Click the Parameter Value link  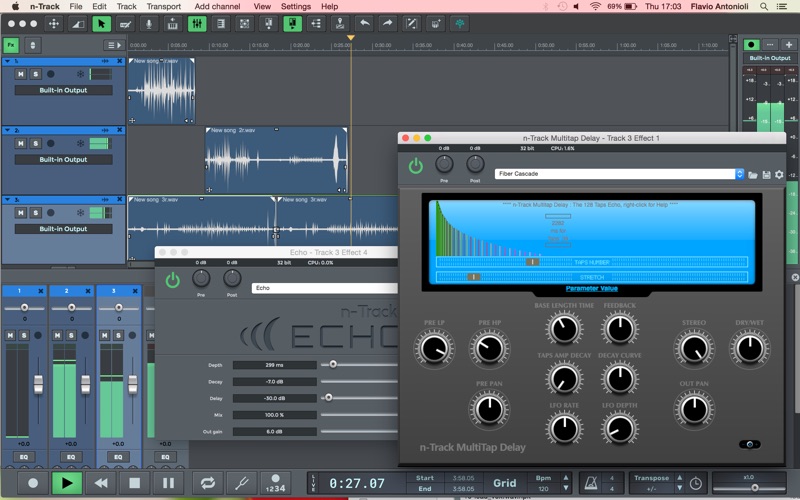click(x=591, y=288)
